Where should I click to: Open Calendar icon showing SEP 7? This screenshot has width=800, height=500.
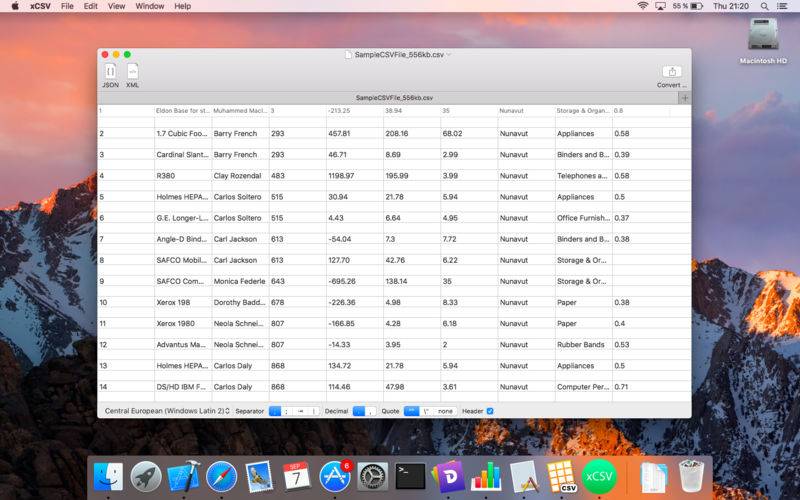[x=296, y=477]
